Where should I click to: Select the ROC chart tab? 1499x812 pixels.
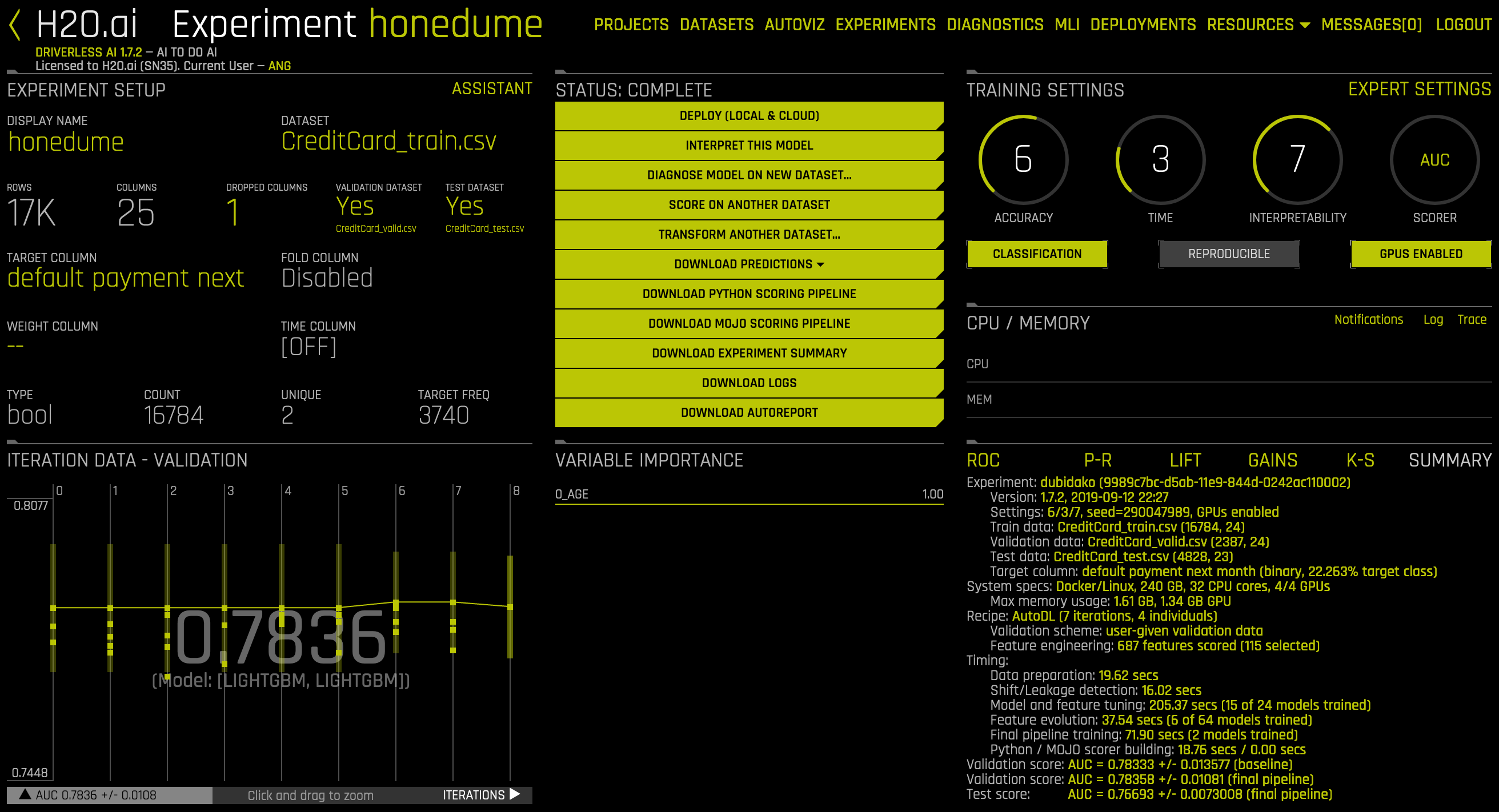[983, 460]
